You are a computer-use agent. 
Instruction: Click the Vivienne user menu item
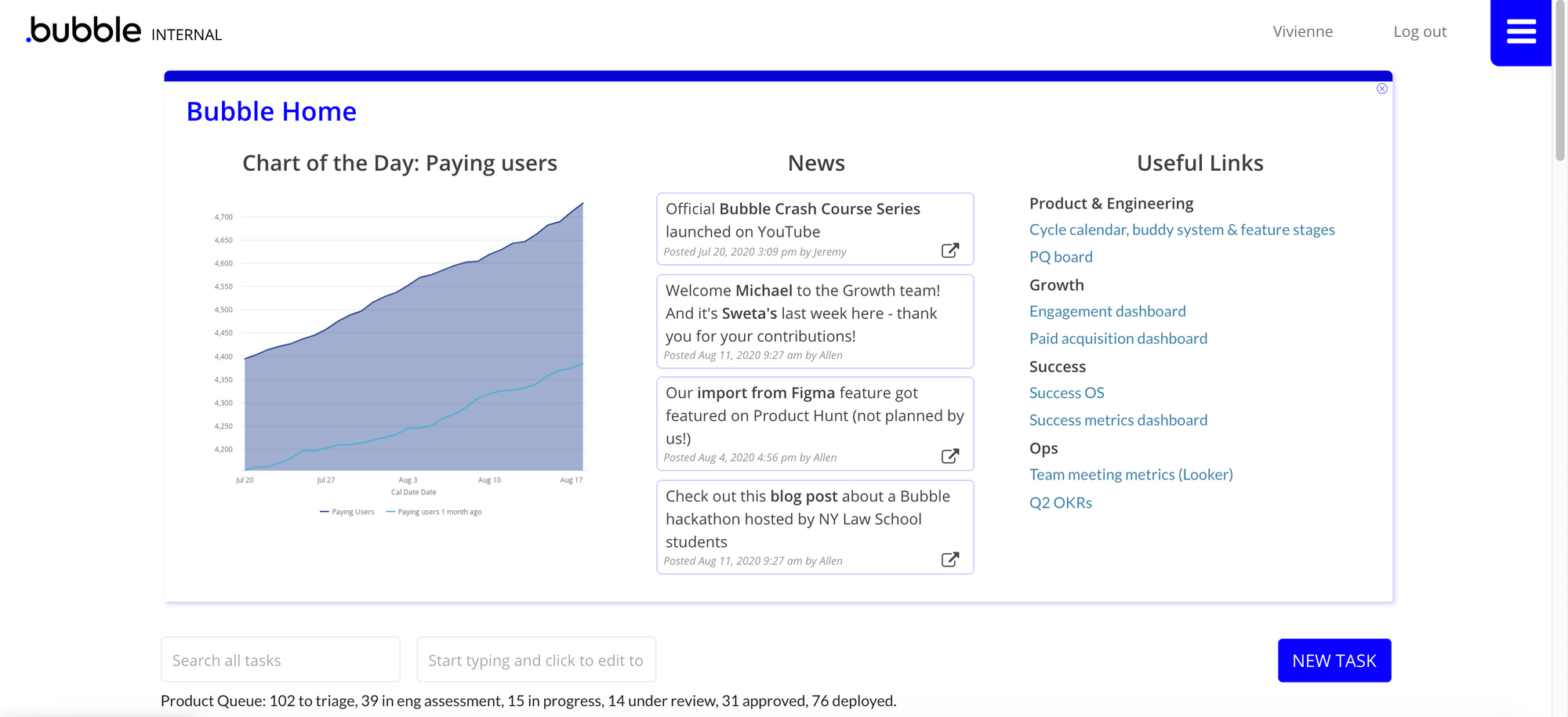coord(1302,32)
